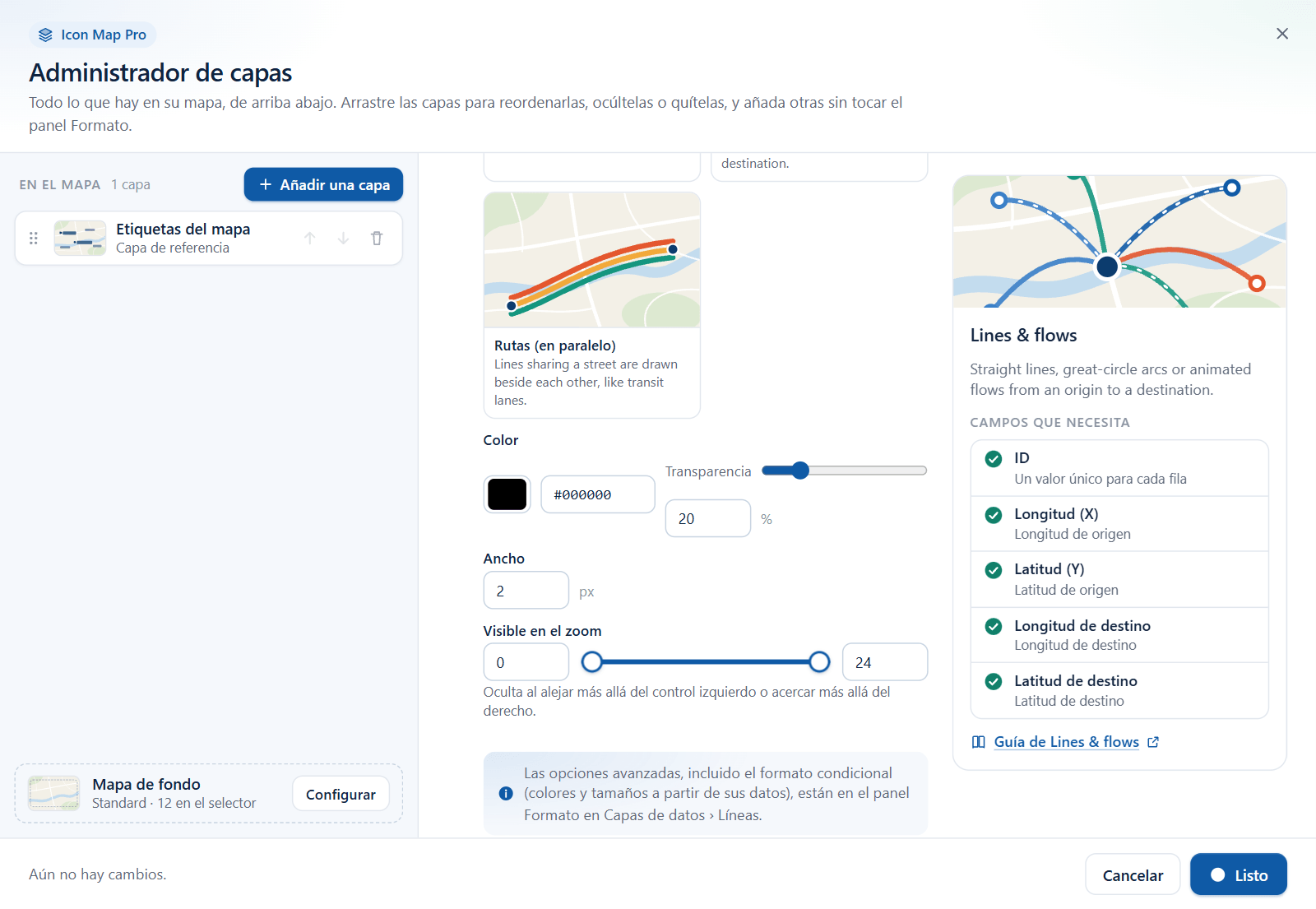This screenshot has height=909, width=1316.
Task: Click the 'Aún no hay cambios.' status text
Action: [x=98, y=874]
